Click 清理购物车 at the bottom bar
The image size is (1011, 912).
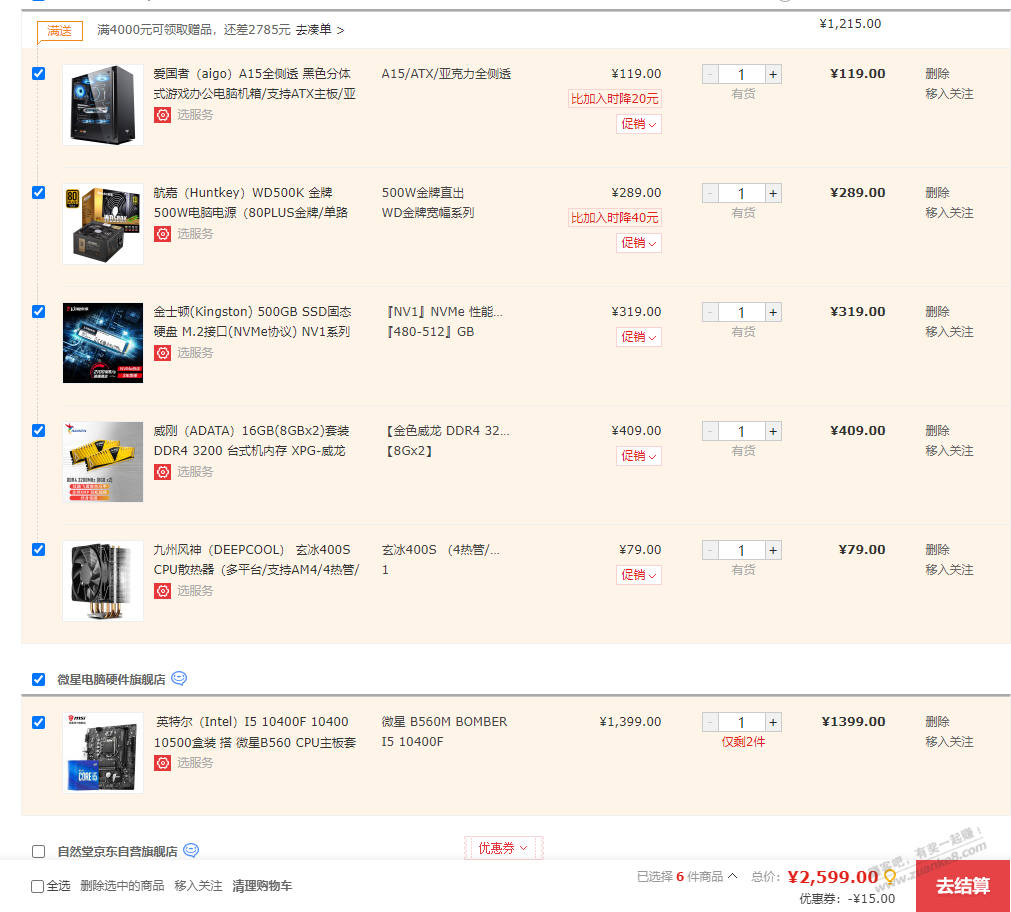coord(262,886)
